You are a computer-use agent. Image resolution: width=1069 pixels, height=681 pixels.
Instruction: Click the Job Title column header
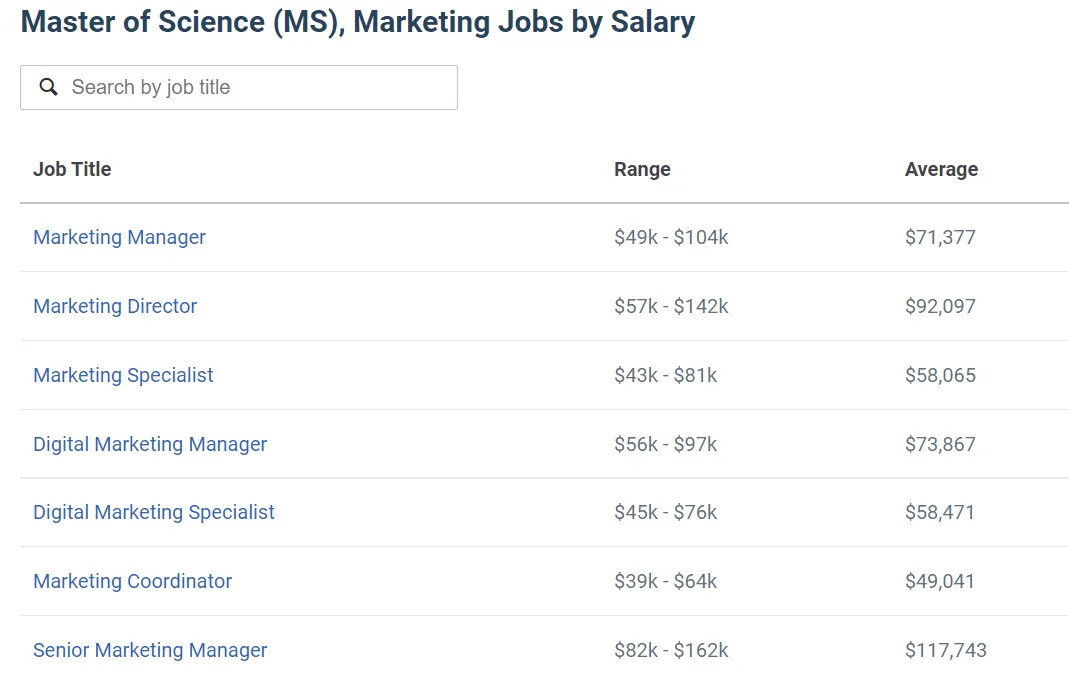[72, 169]
